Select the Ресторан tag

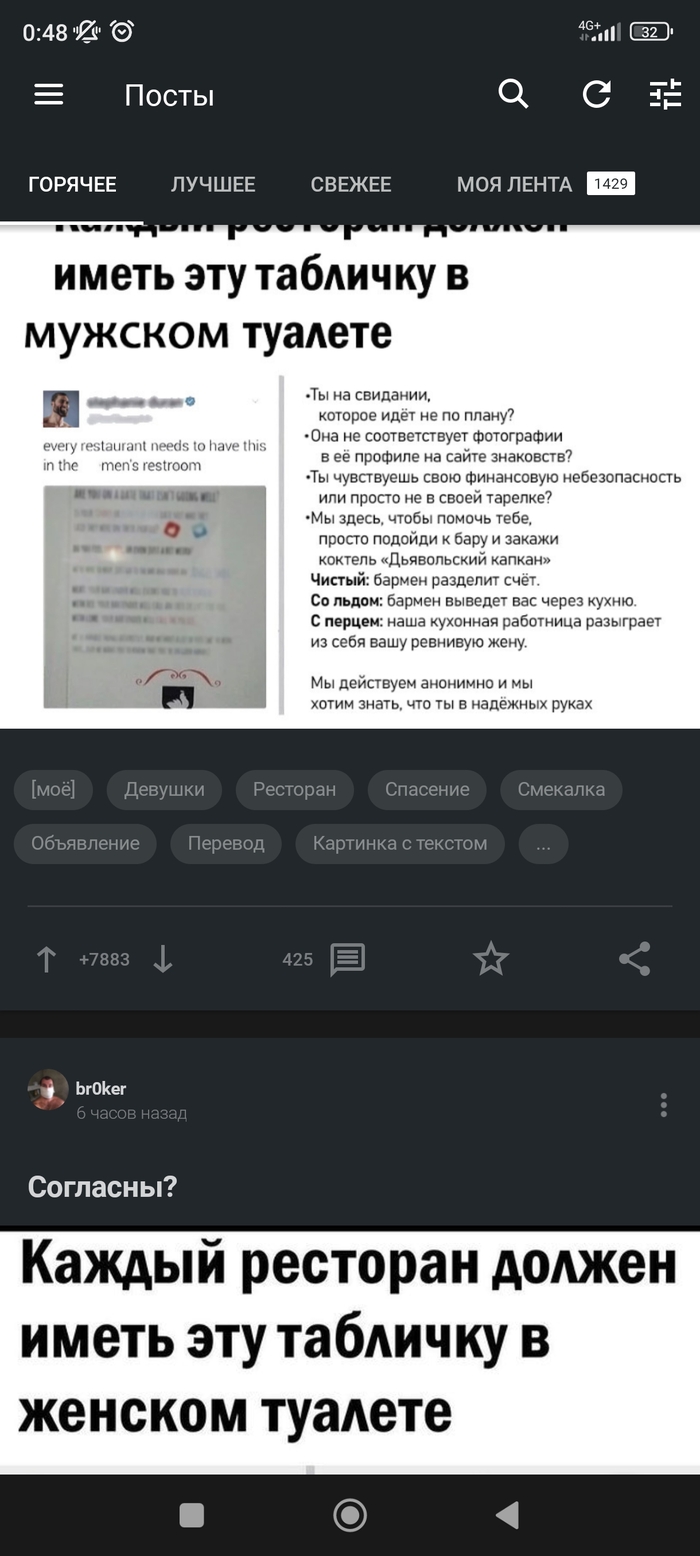pyautogui.click(x=294, y=789)
